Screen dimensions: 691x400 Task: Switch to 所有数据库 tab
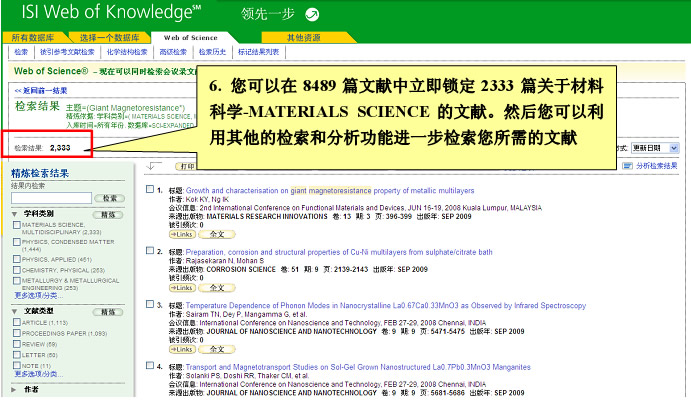point(33,38)
